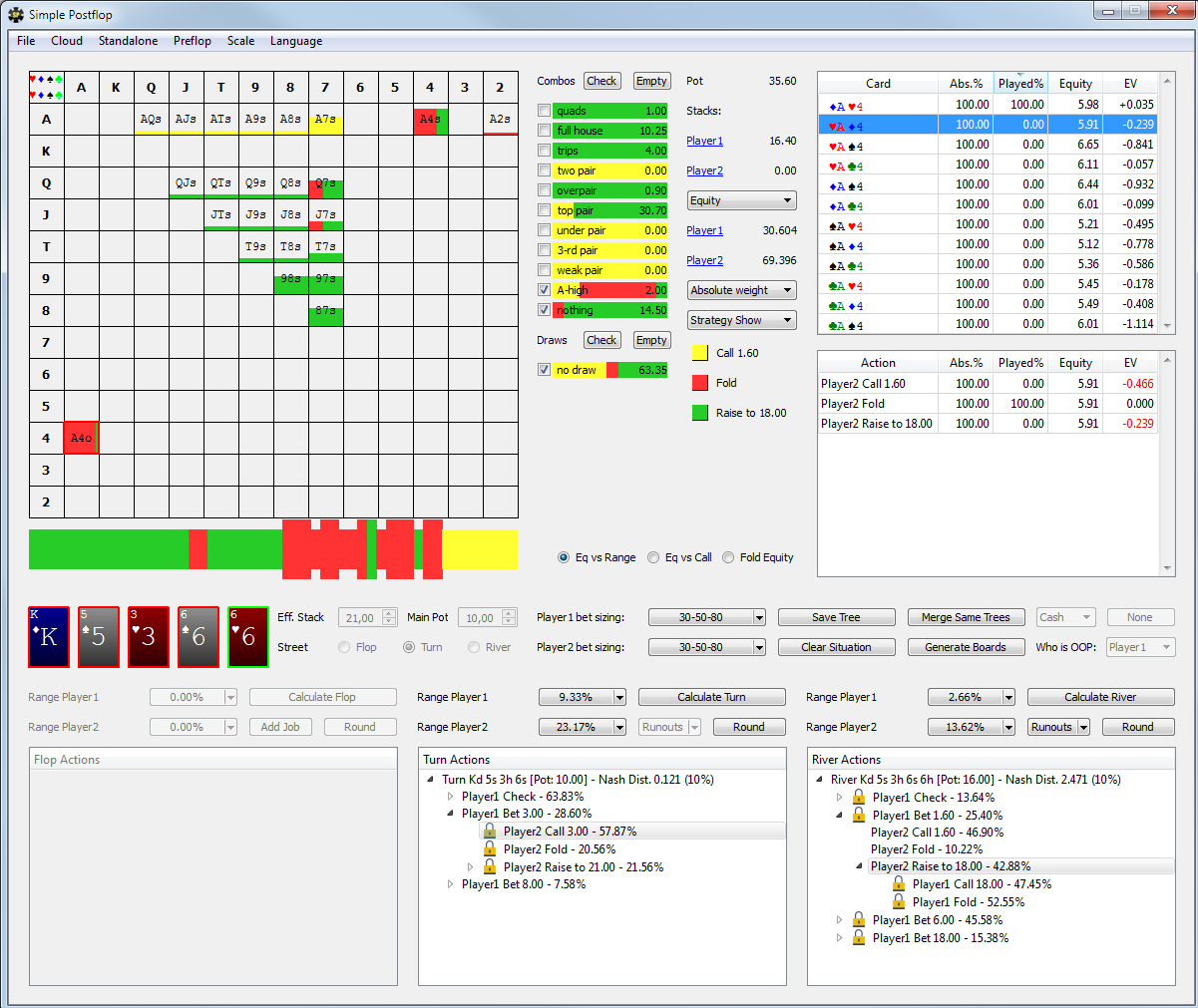Screen dimensions: 1198x1008
Task: Open the Preflop menu
Action: click(x=193, y=41)
